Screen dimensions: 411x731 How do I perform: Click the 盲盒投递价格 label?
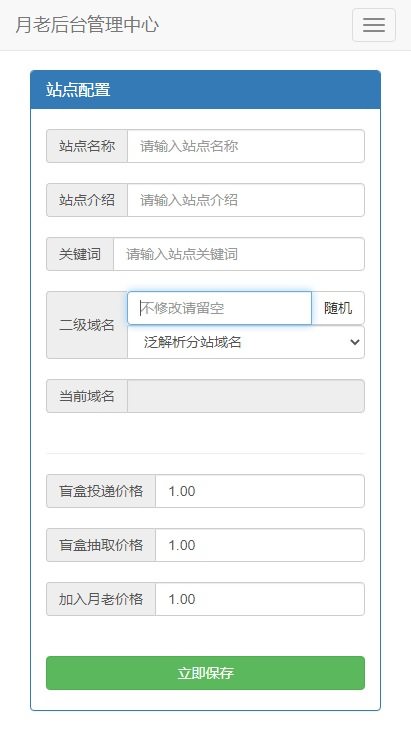click(101, 491)
